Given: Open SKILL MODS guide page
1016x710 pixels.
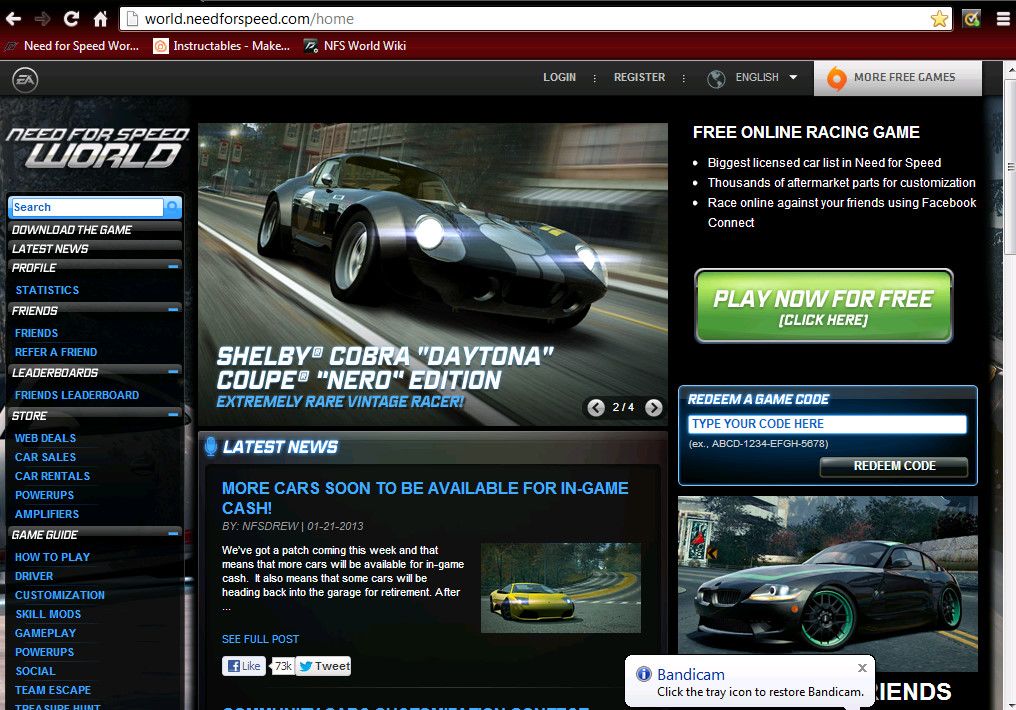Looking at the screenshot, I should pos(48,614).
